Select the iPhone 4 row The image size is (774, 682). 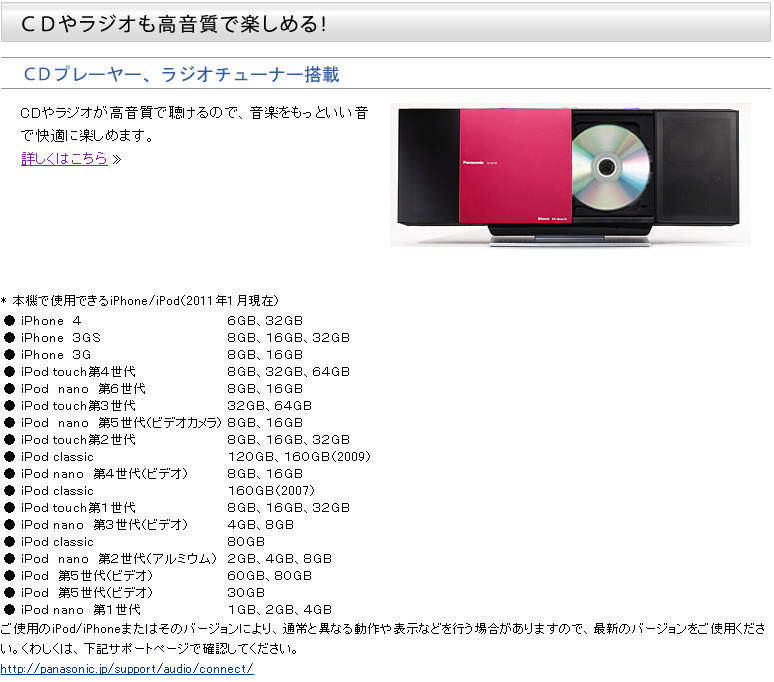coord(153,321)
